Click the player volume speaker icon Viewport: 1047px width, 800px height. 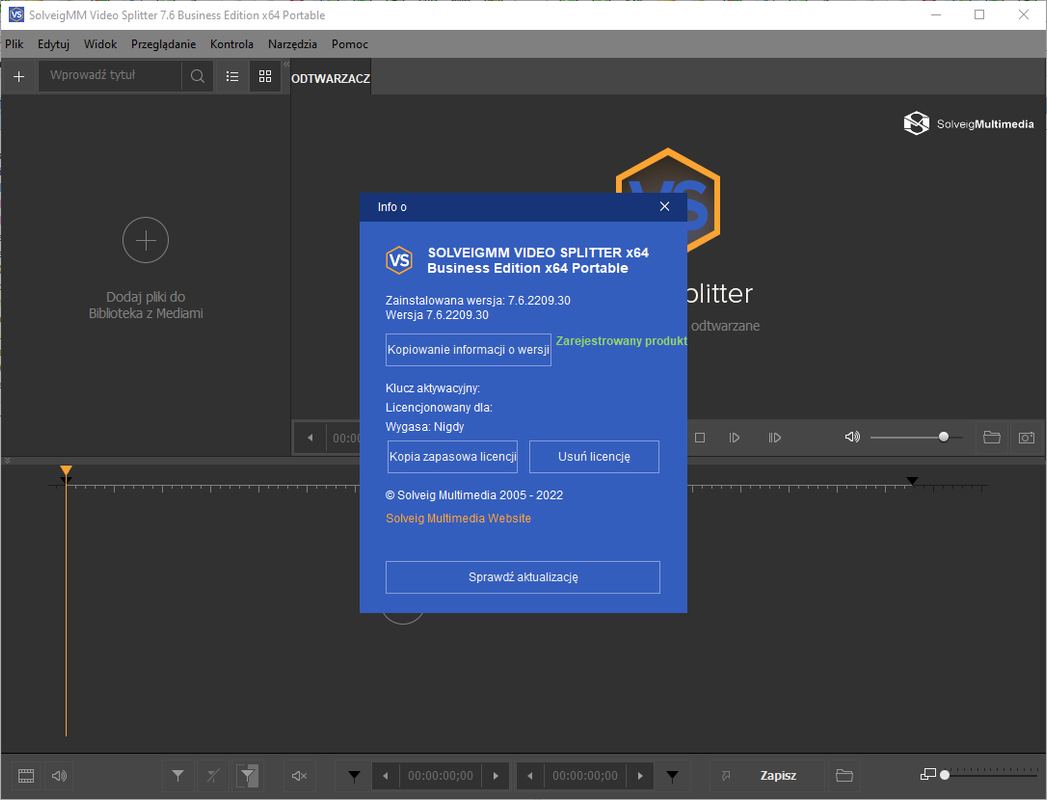coord(852,437)
